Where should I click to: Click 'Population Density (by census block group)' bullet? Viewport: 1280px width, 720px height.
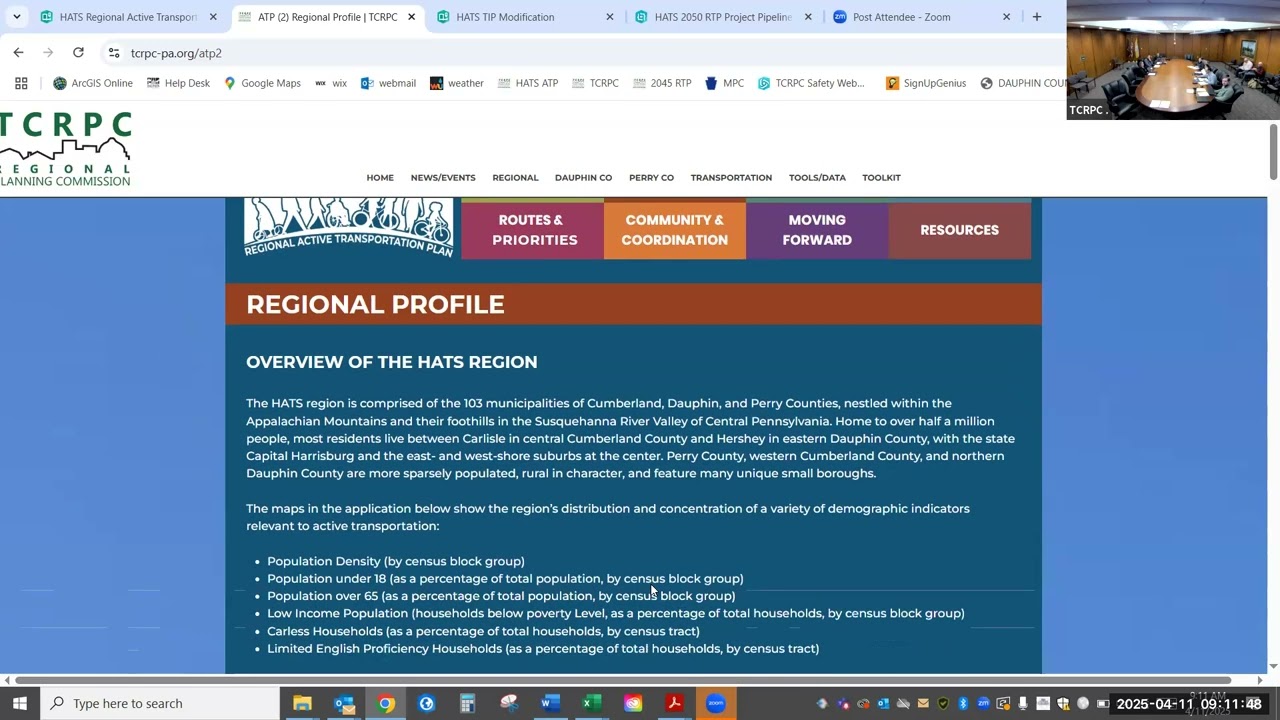[396, 561]
